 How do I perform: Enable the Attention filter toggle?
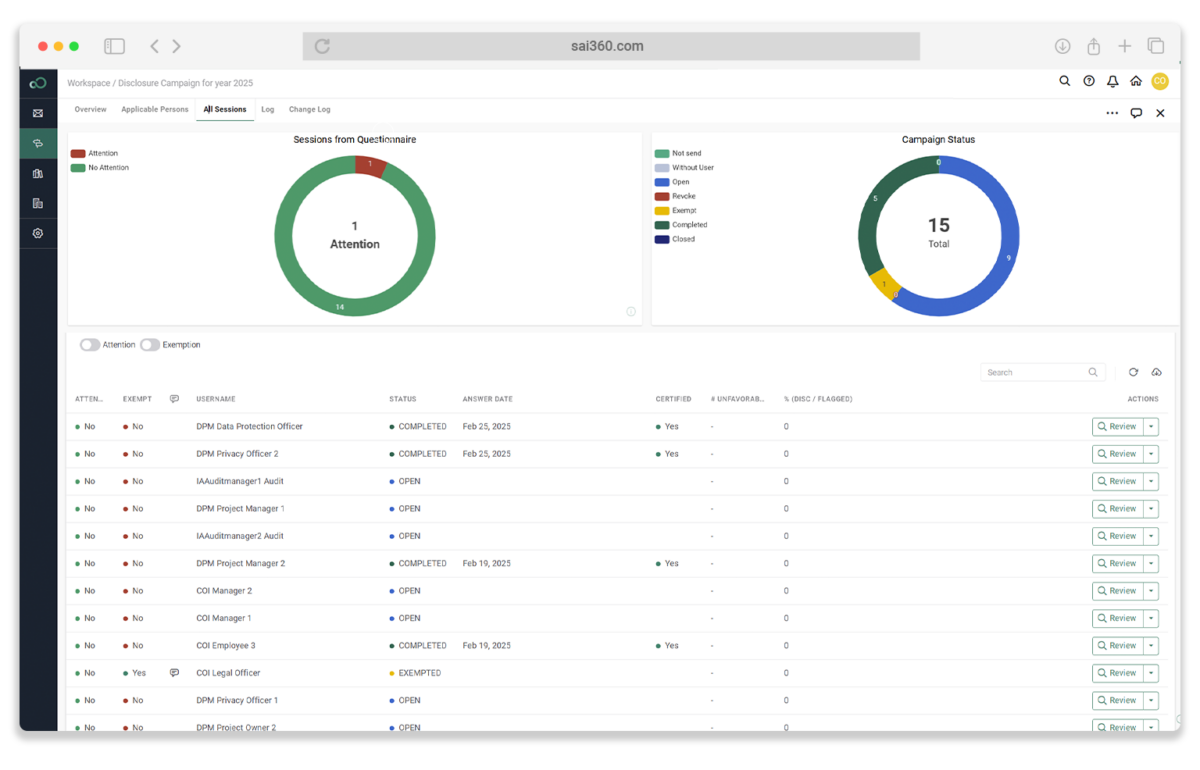89,344
